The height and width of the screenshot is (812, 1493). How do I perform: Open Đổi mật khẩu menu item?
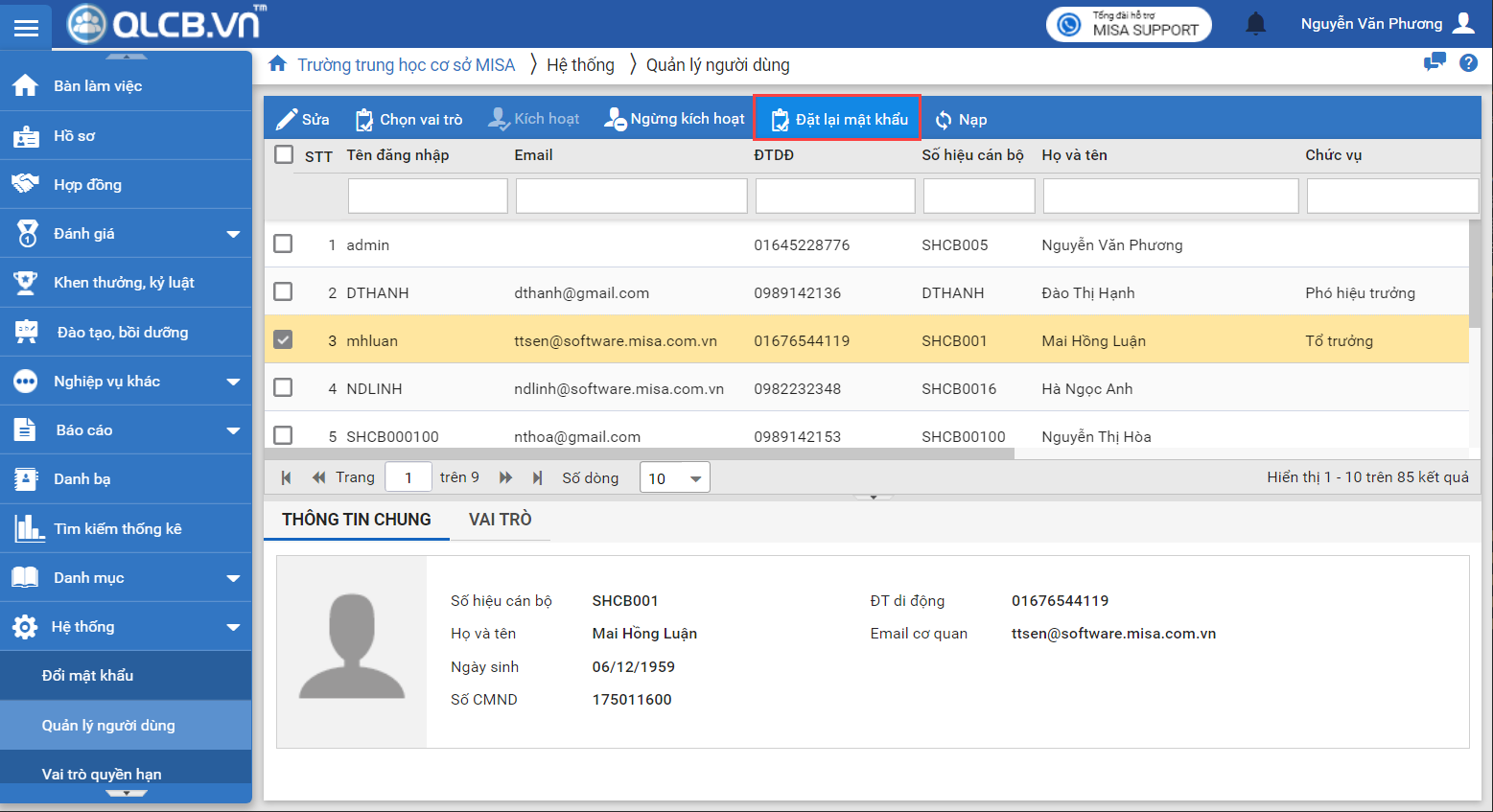pos(87,676)
